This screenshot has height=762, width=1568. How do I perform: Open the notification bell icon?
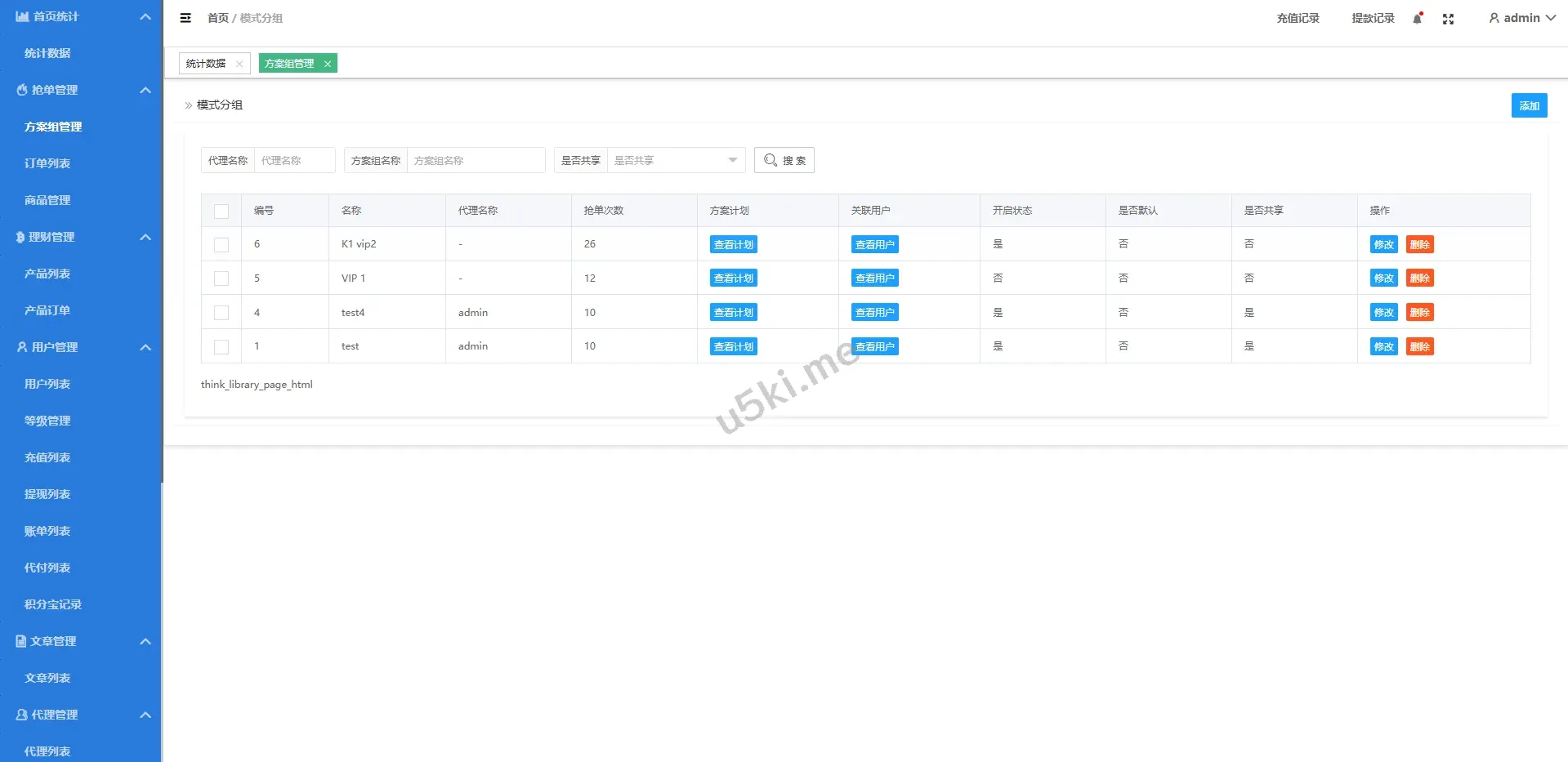tap(1418, 18)
